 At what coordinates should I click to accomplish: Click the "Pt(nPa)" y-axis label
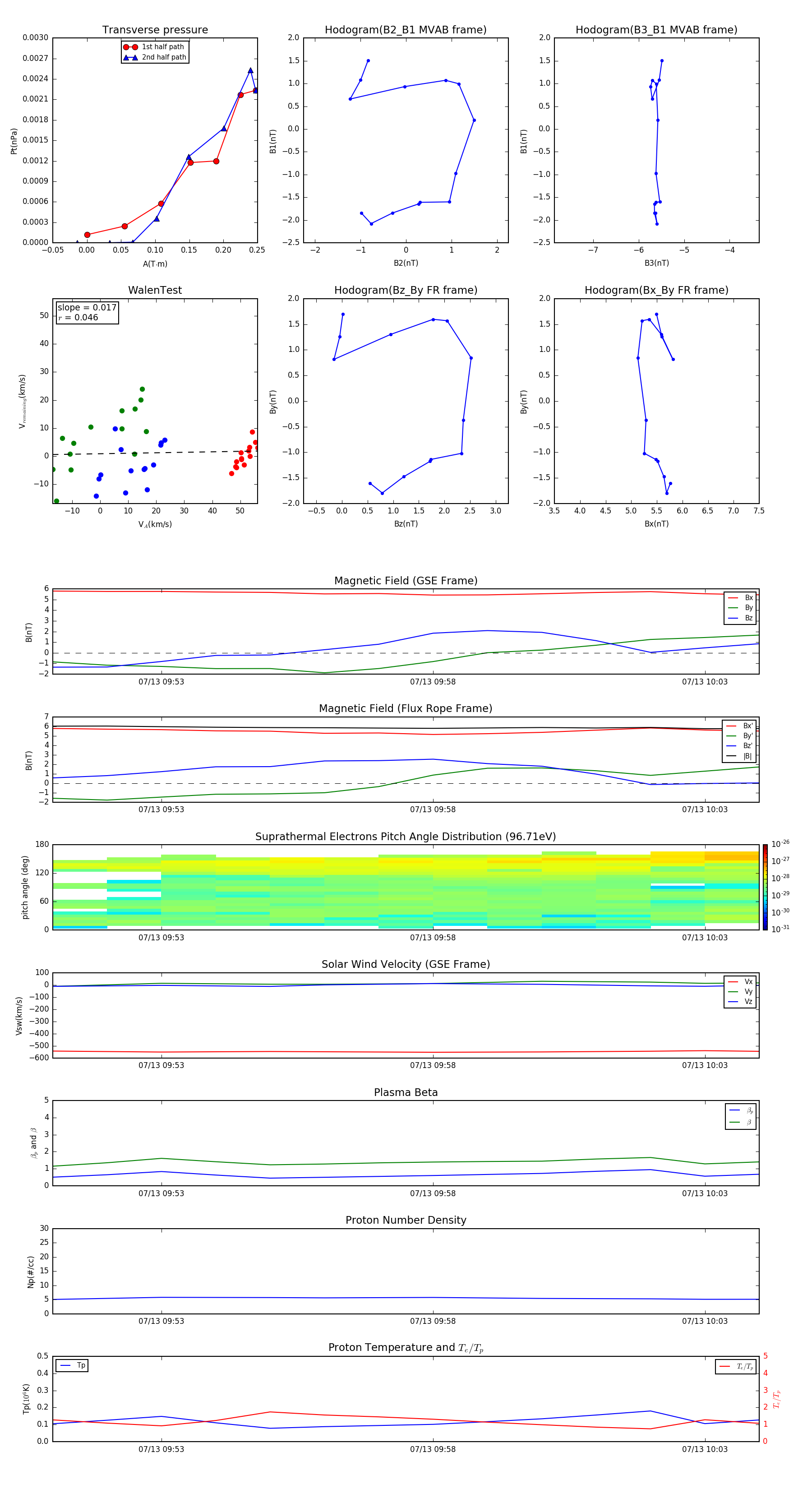pyautogui.click(x=14, y=141)
